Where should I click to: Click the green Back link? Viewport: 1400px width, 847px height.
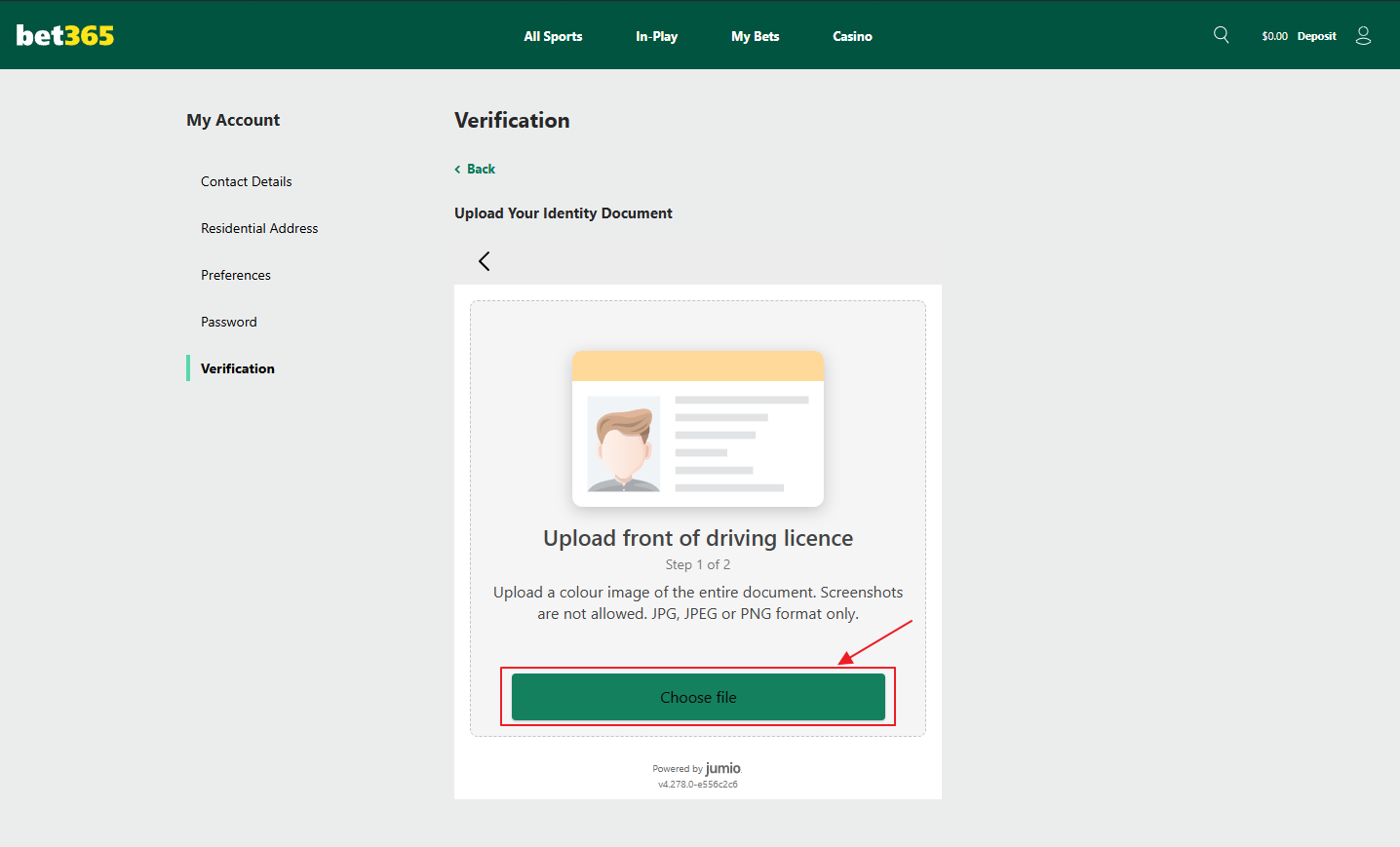(x=475, y=169)
